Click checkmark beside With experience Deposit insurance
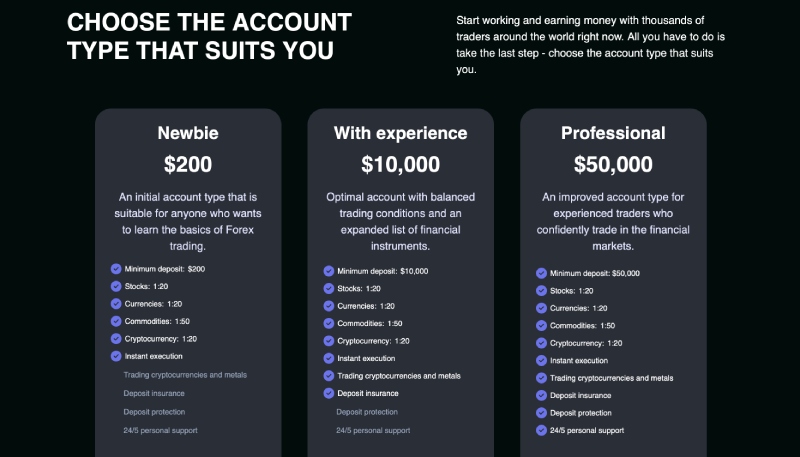 [x=329, y=393]
